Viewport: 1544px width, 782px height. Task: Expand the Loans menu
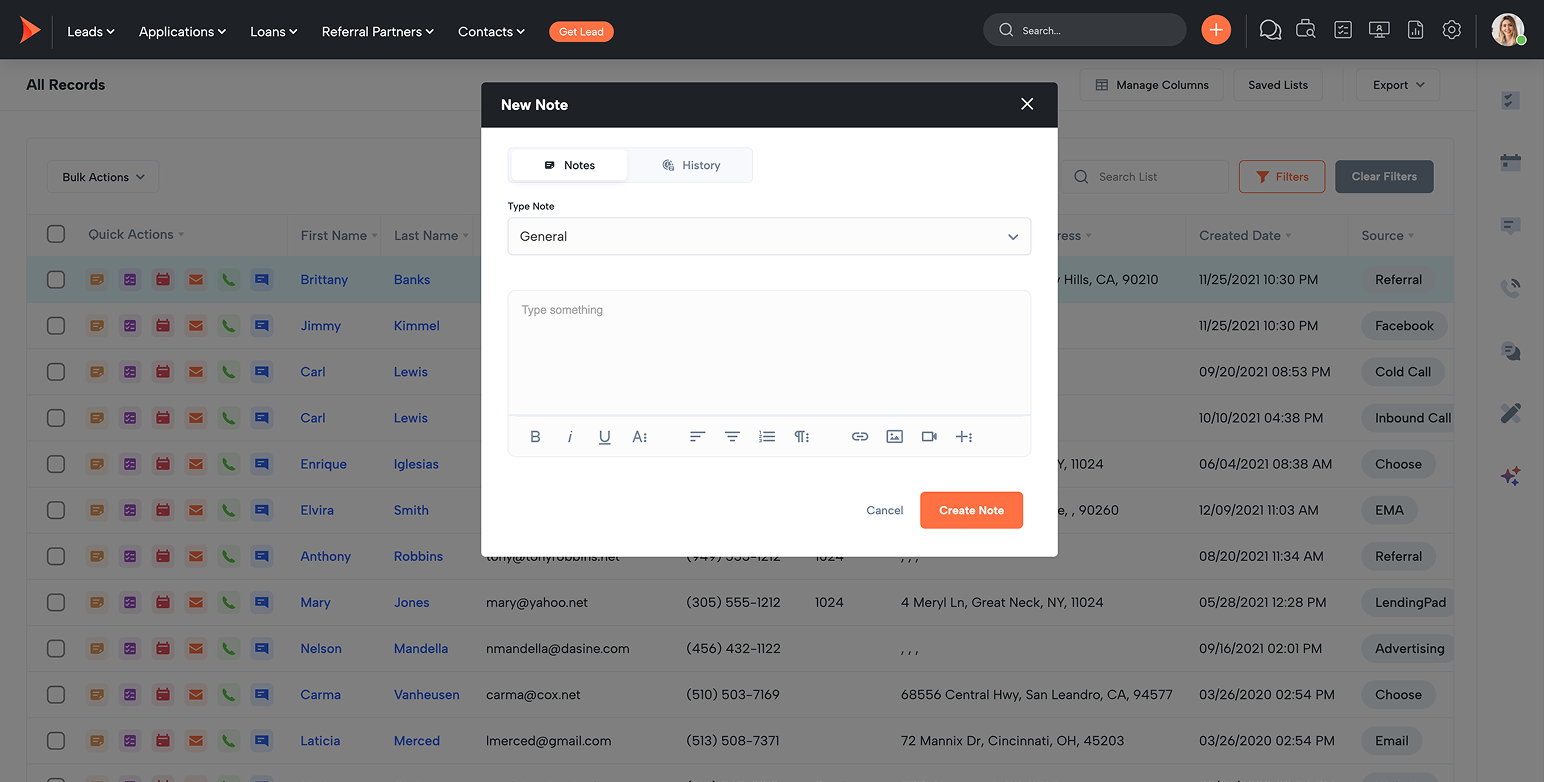pos(274,32)
